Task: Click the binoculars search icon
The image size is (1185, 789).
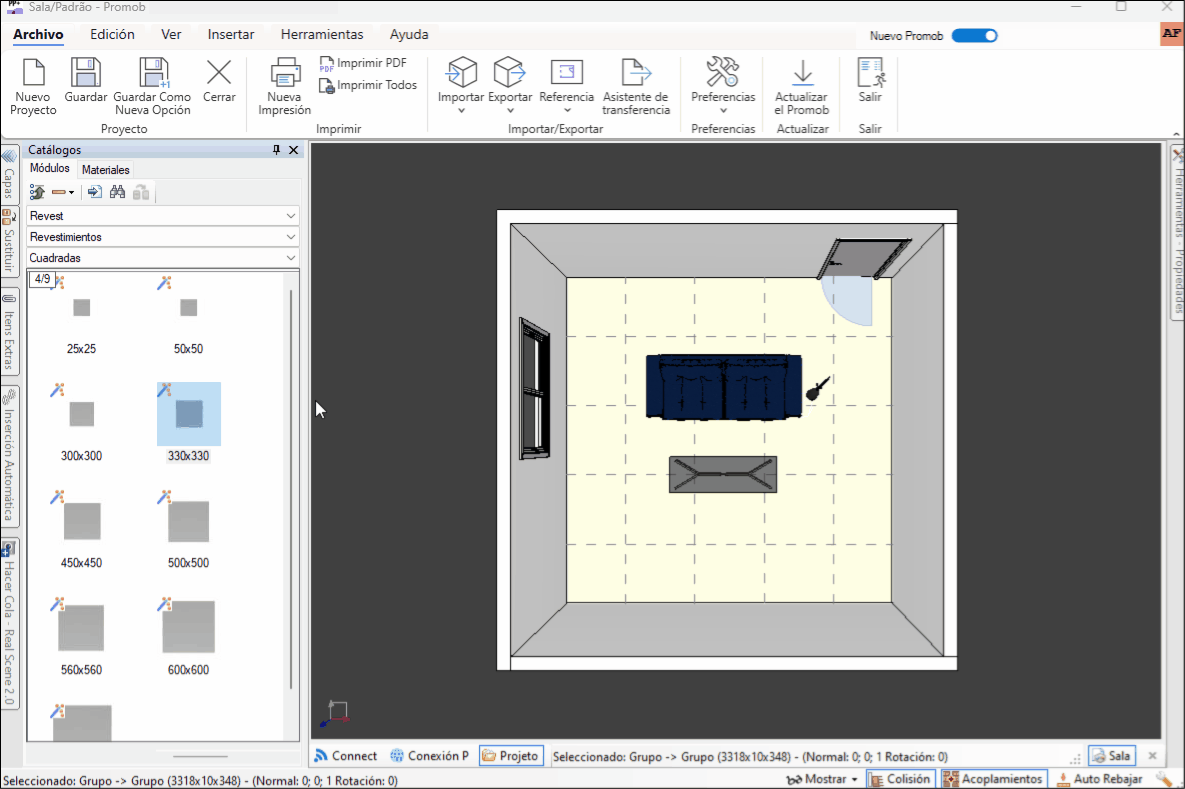Action: 117,192
